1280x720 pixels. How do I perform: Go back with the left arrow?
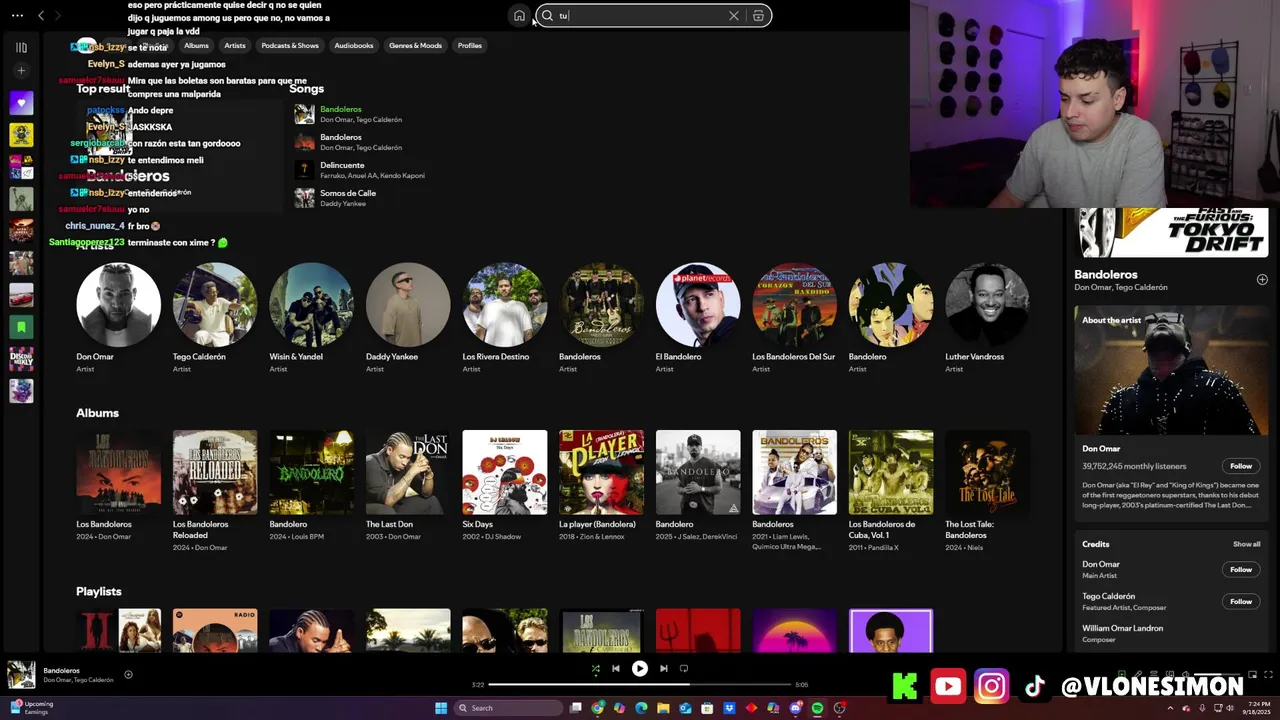(x=41, y=15)
